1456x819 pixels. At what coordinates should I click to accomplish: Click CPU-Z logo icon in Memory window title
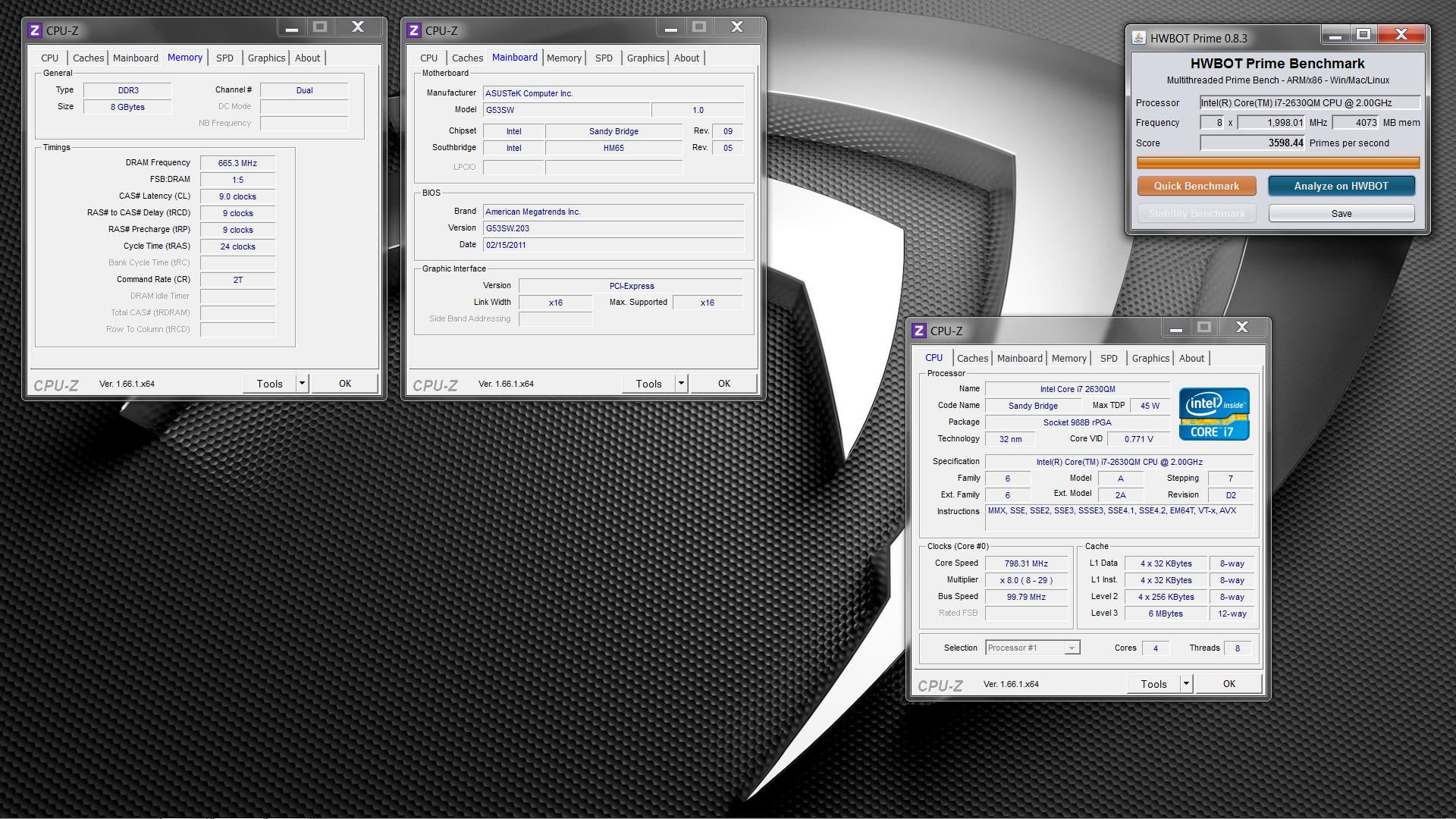34,30
